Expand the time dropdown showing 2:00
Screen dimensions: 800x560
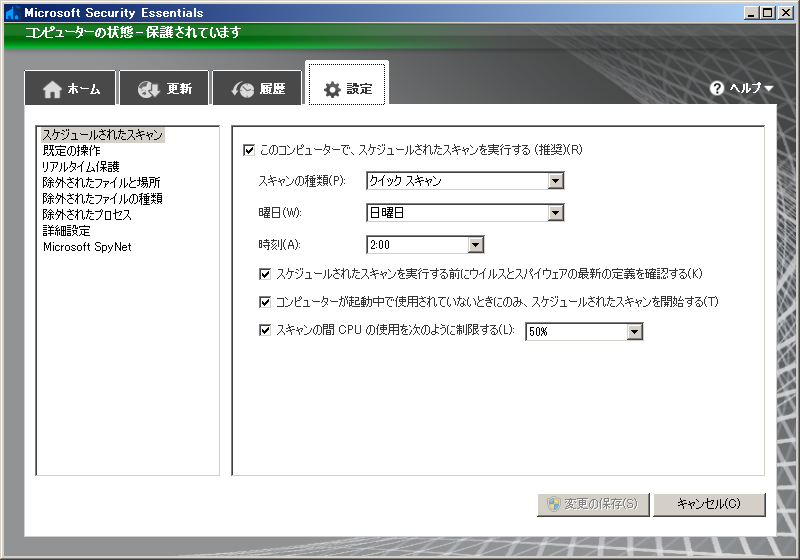tap(476, 245)
